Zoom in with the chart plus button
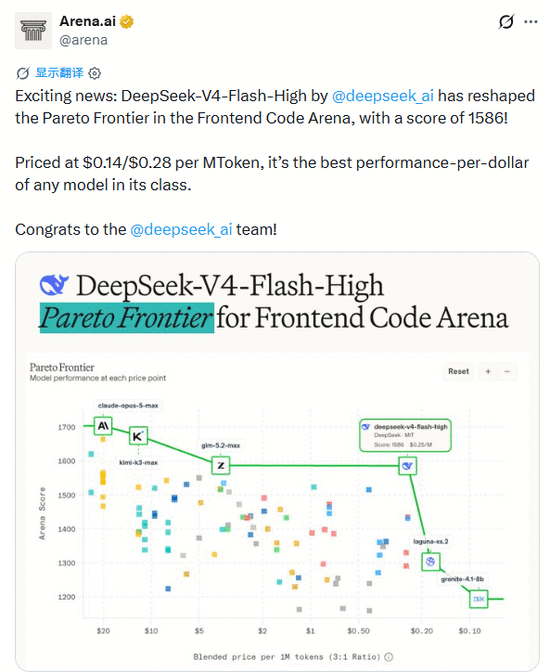The image size is (550, 672). (488, 371)
